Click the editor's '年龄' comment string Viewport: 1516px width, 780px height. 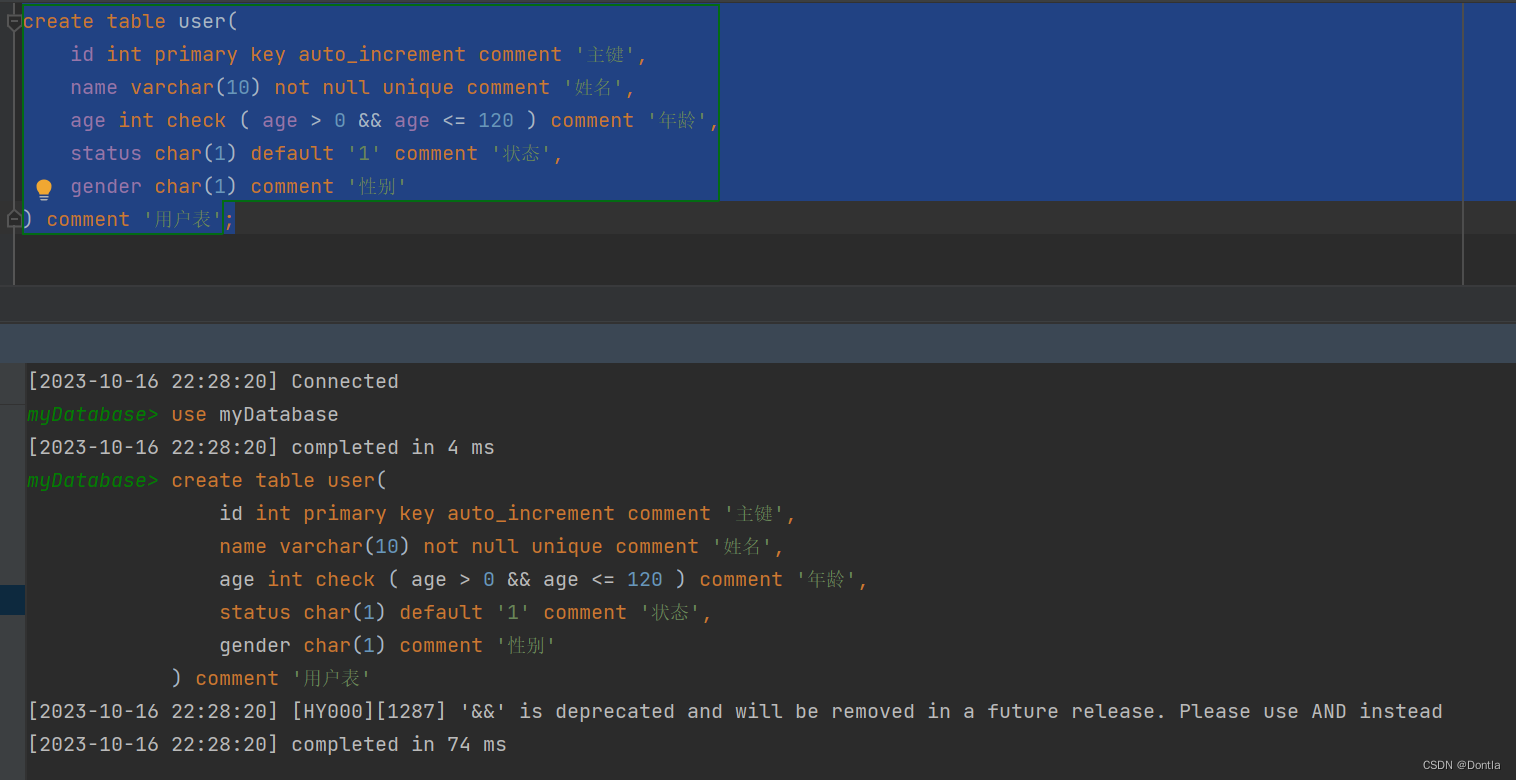pyautogui.click(x=678, y=120)
